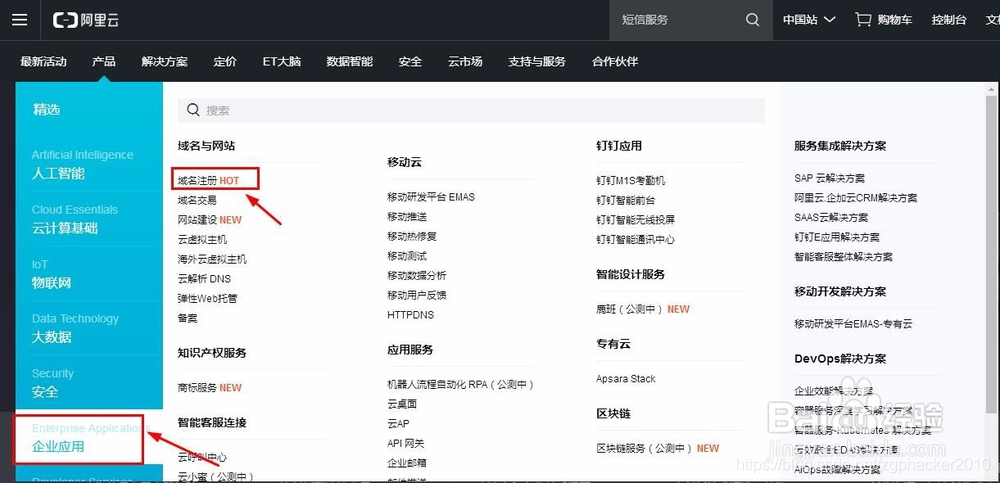Open 移动推送 link
The height and width of the screenshot is (483, 1000).
(x=407, y=217)
